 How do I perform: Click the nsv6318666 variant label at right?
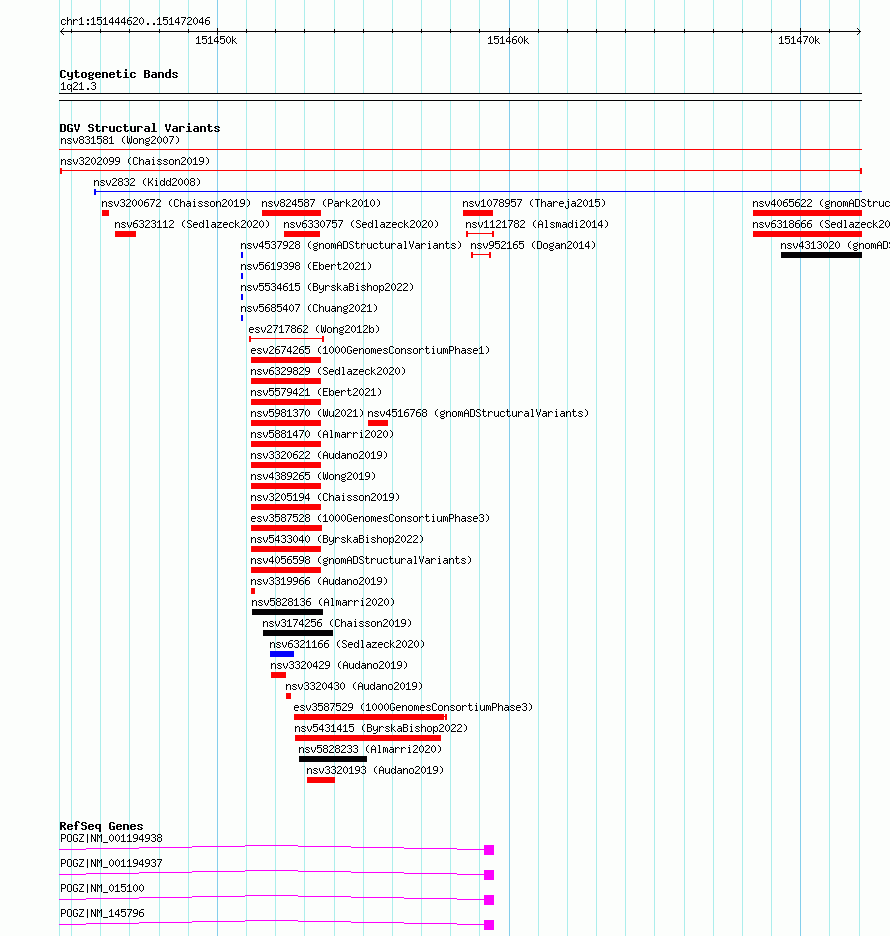point(821,224)
